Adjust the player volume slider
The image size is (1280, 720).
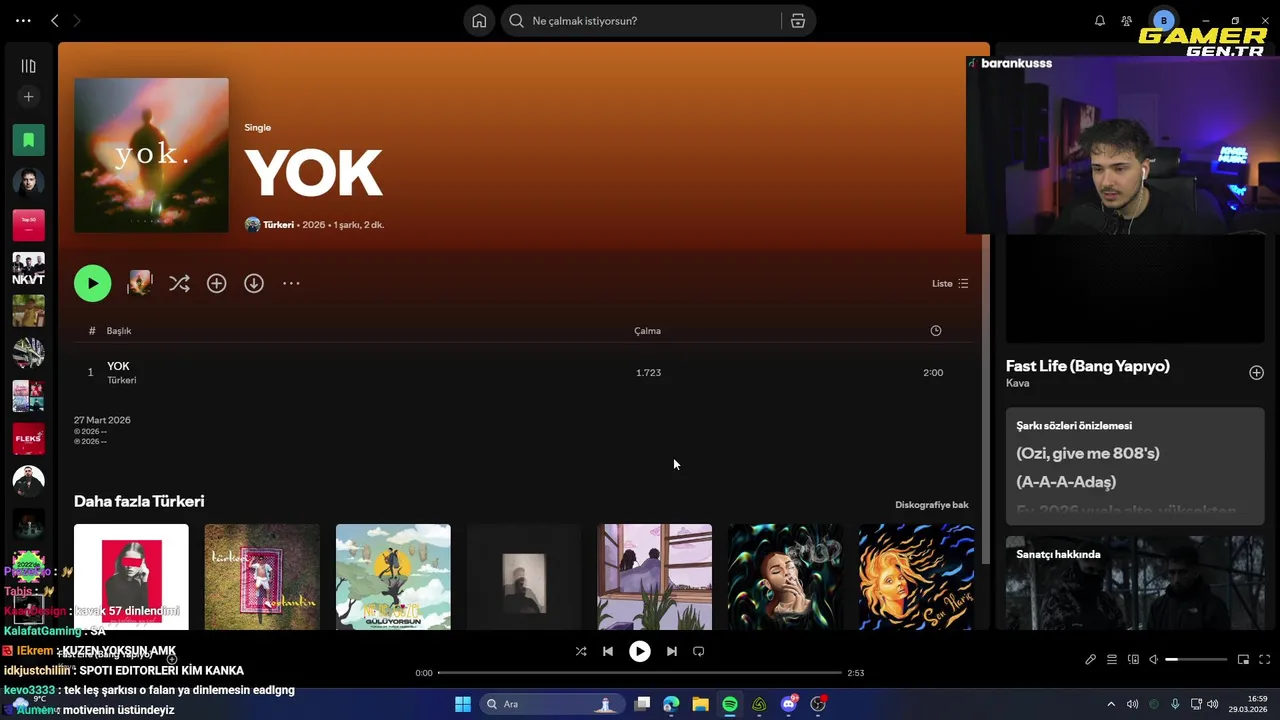click(x=1196, y=660)
